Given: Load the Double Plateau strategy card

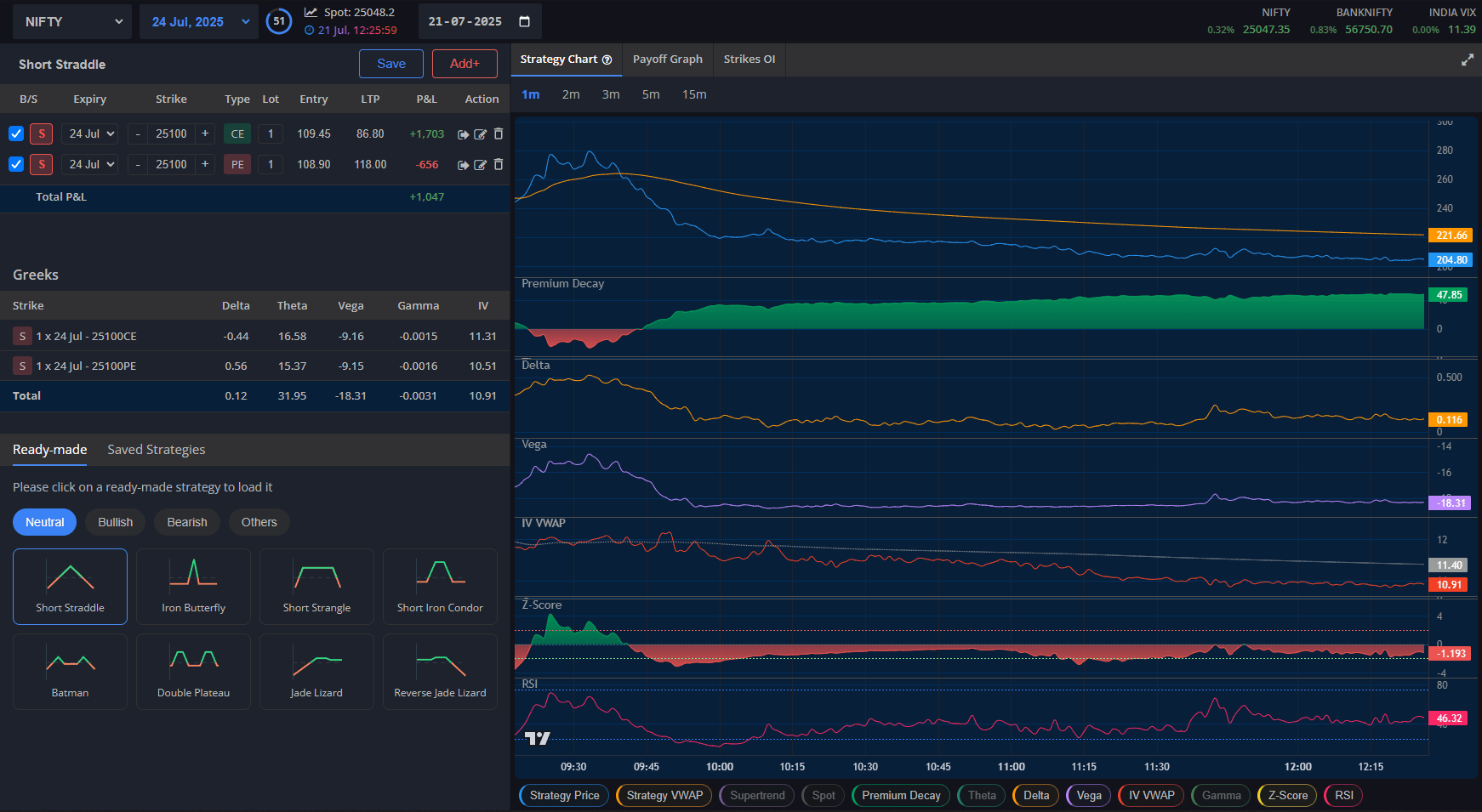Looking at the screenshot, I should [193, 672].
